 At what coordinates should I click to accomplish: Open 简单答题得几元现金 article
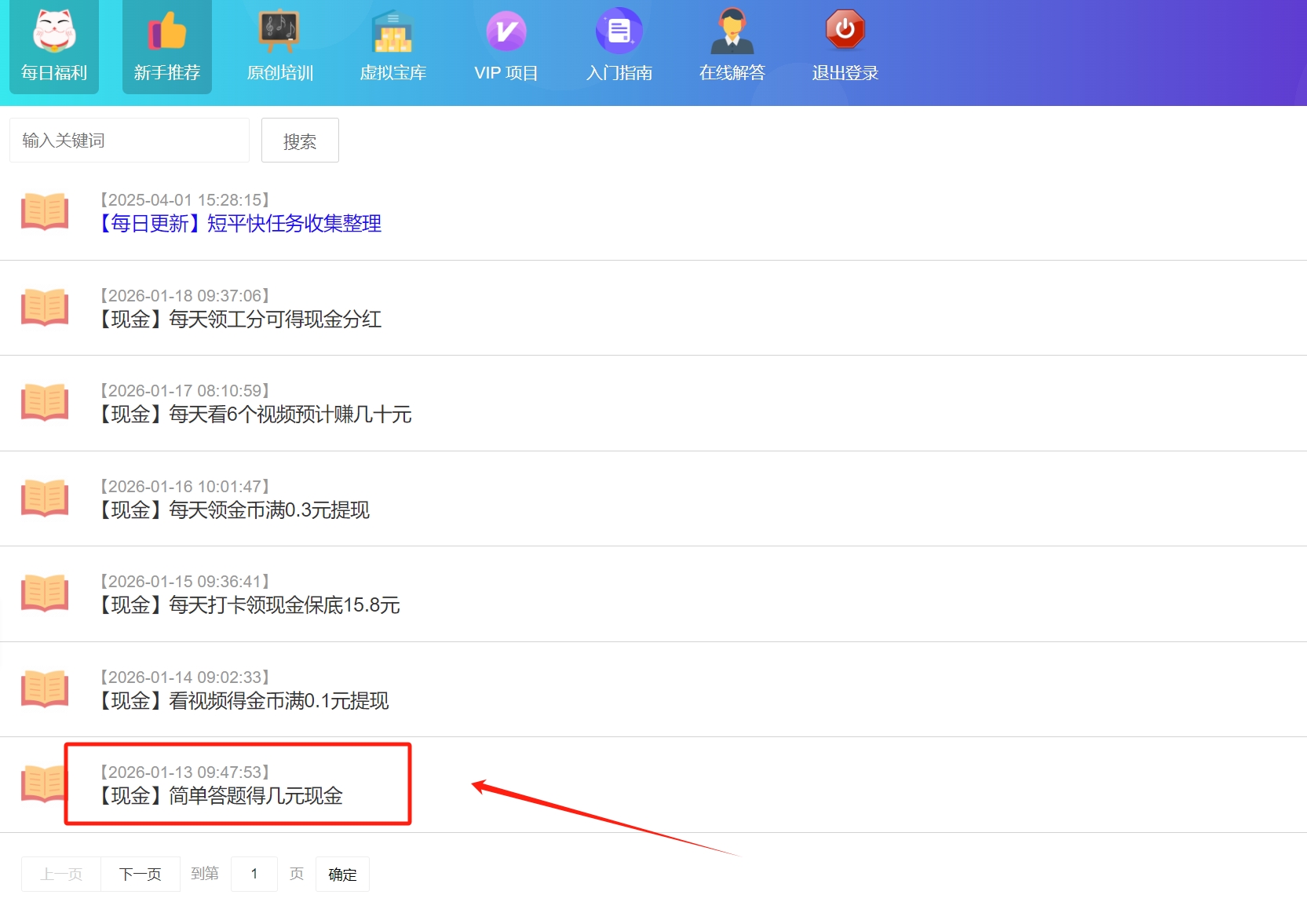pos(221,796)
